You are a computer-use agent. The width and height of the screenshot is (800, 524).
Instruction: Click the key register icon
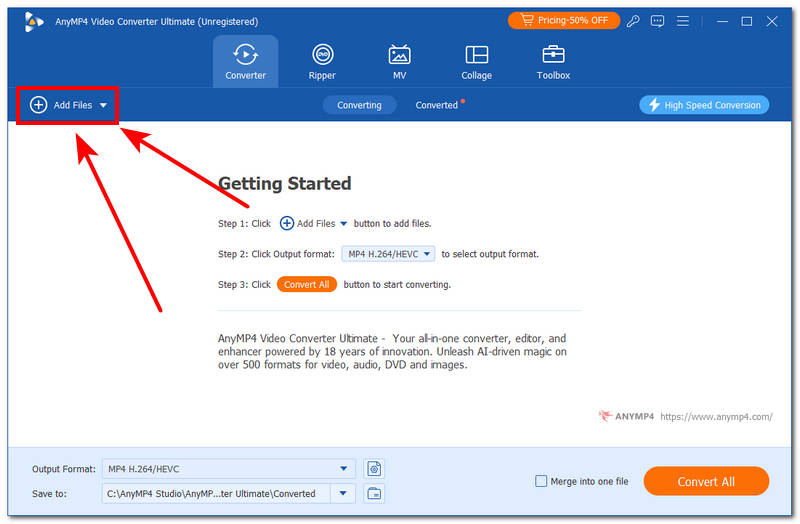click(633, 21)
